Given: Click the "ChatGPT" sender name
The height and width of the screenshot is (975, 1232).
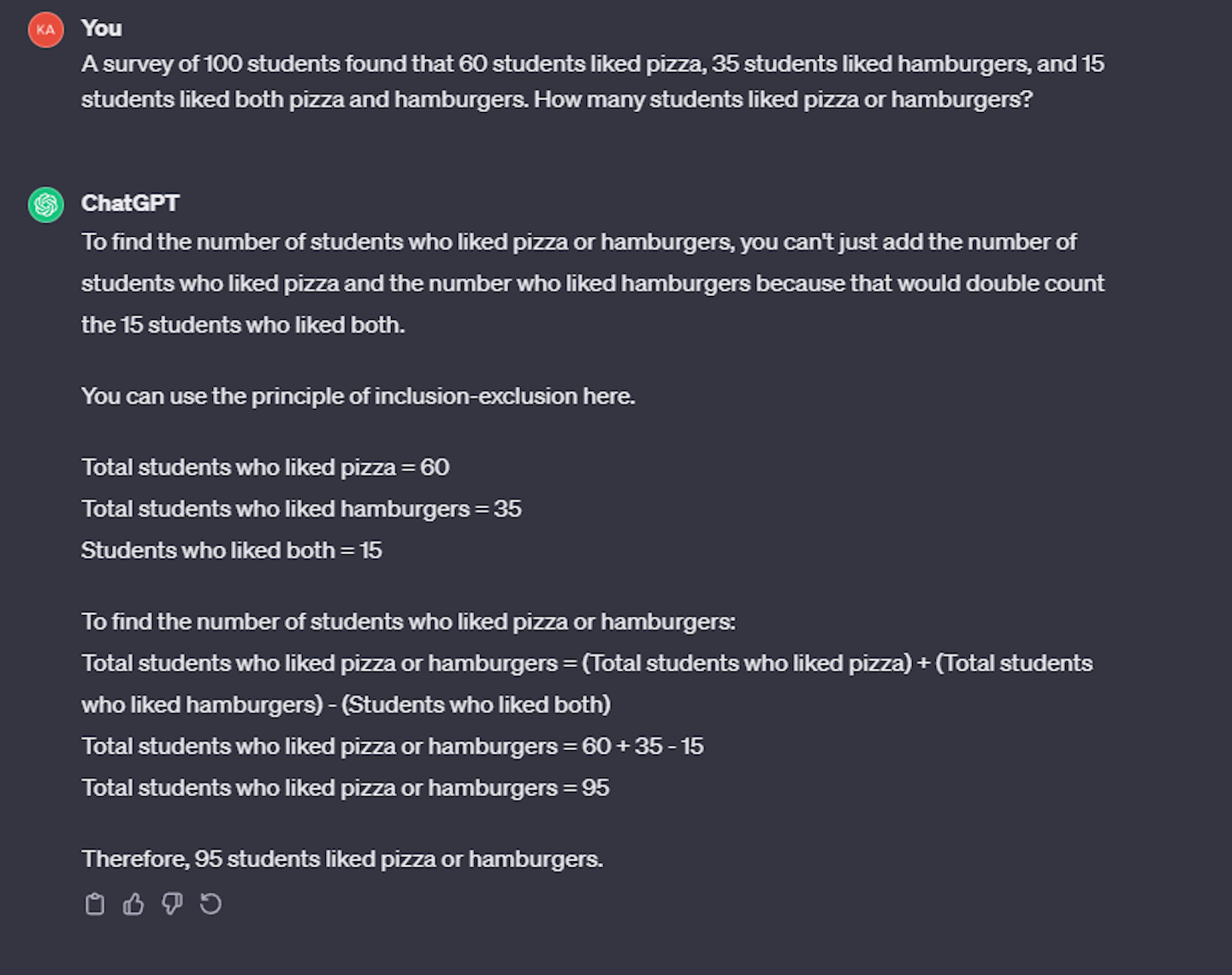Looking at the screenshot, I should (x=130, y=203).
